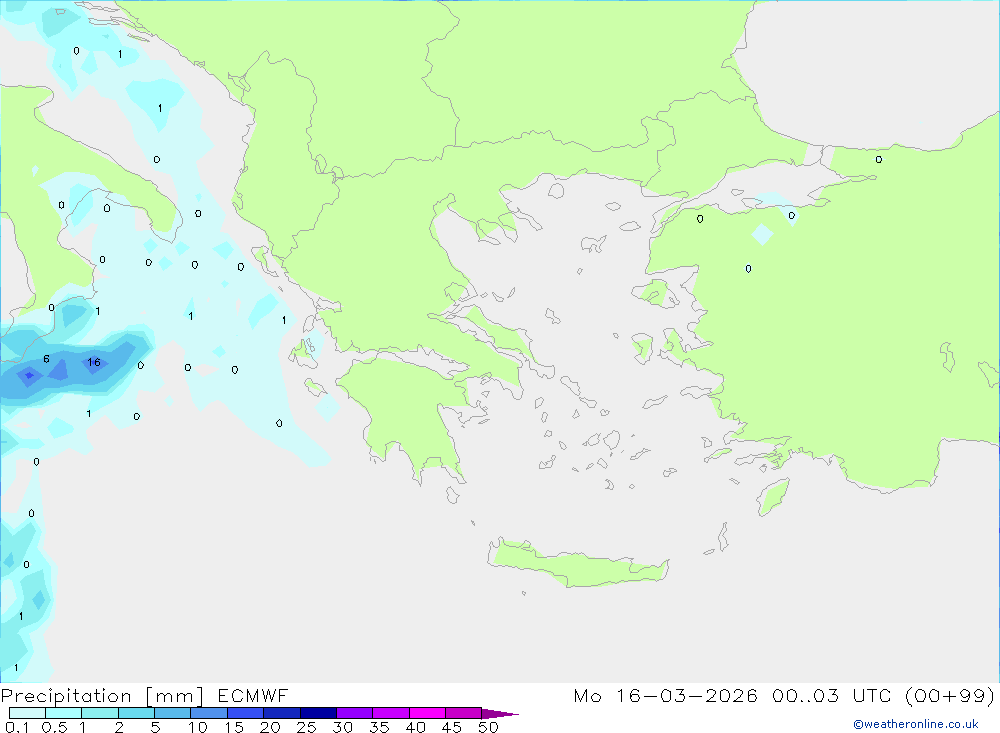Screen dimensions: 1000x733
Task: Select the 30–35 mm purple legend swatch
Action: click(x=354, y=713)
